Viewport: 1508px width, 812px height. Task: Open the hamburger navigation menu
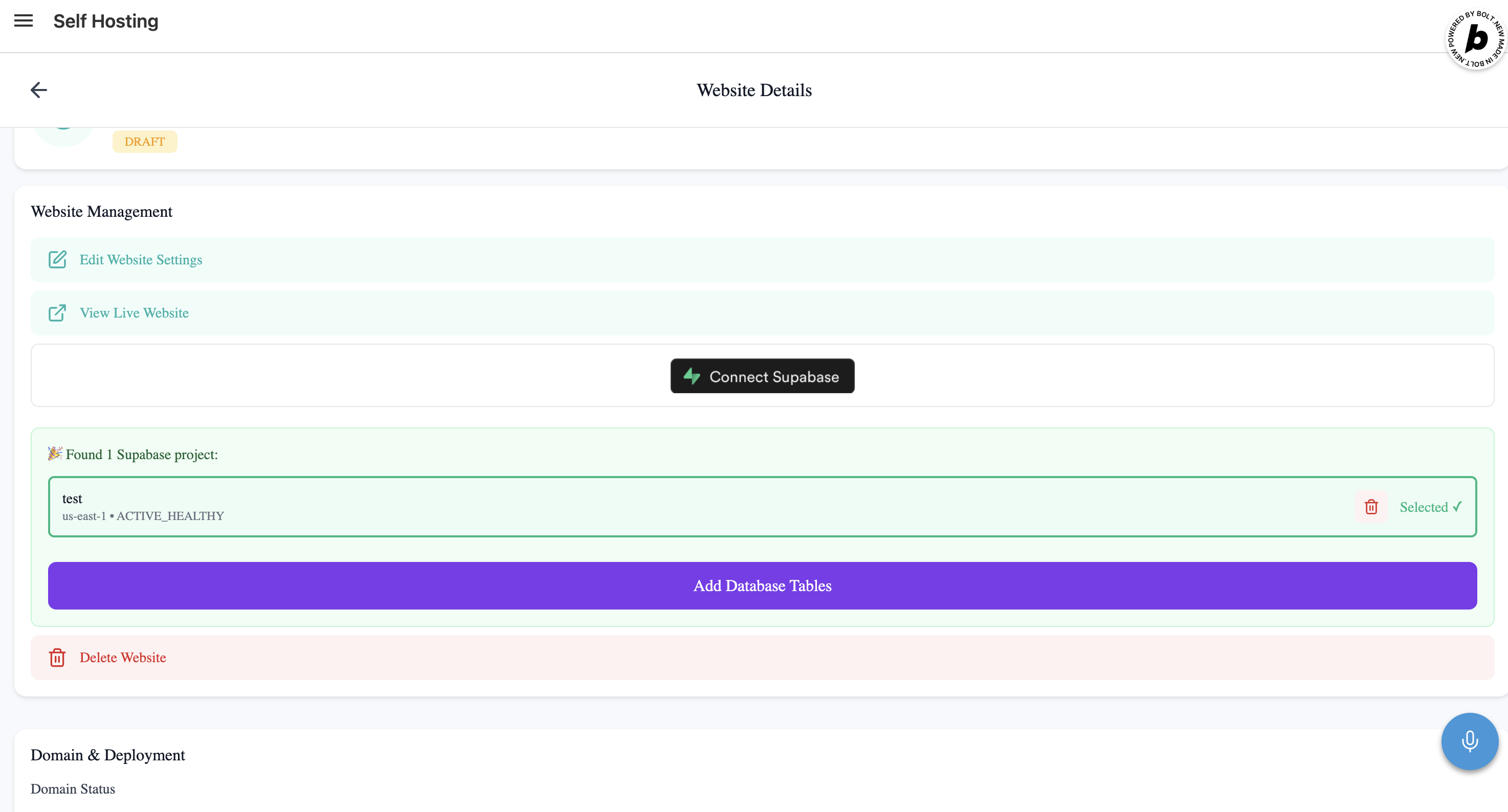(24, 21)
